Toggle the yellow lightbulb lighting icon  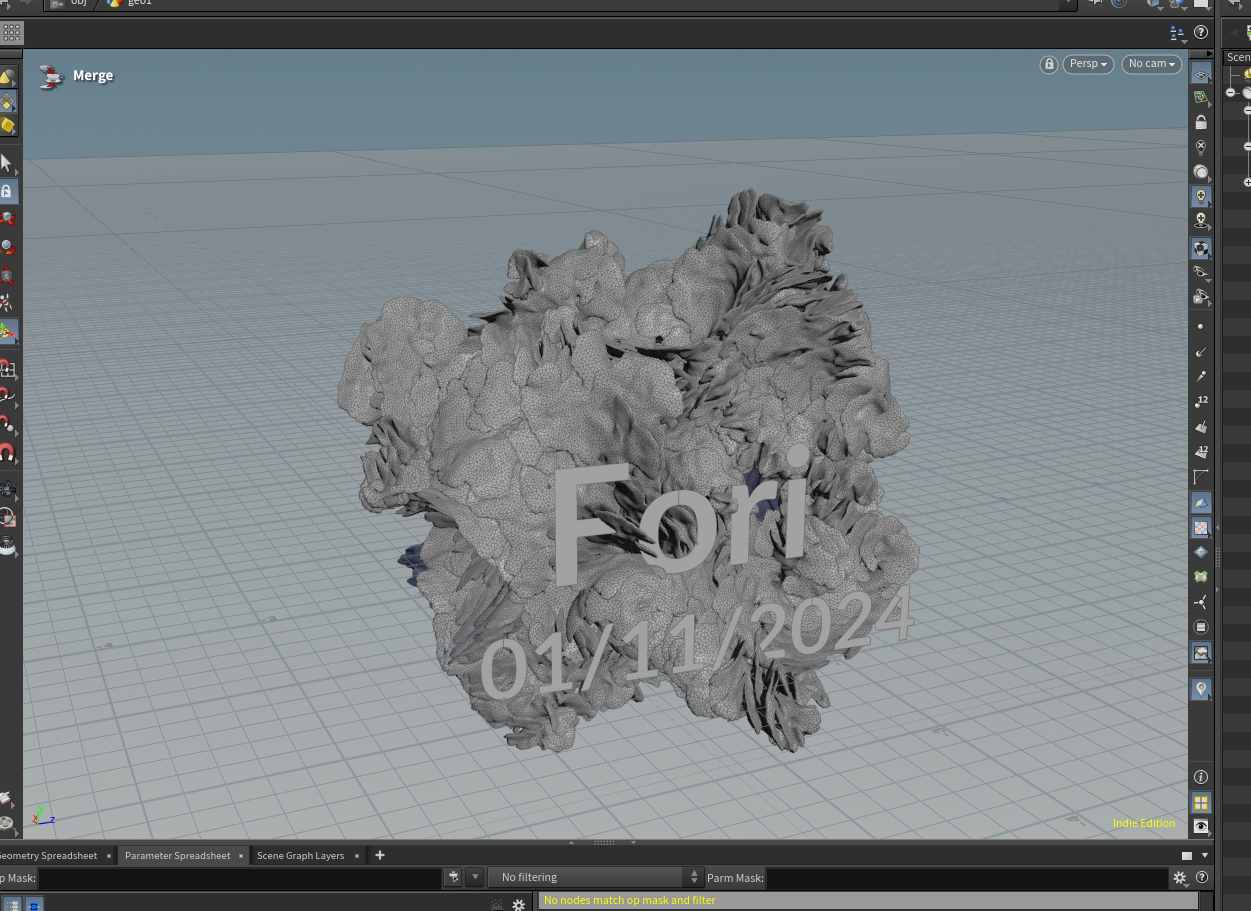(x=1201, y=197)
